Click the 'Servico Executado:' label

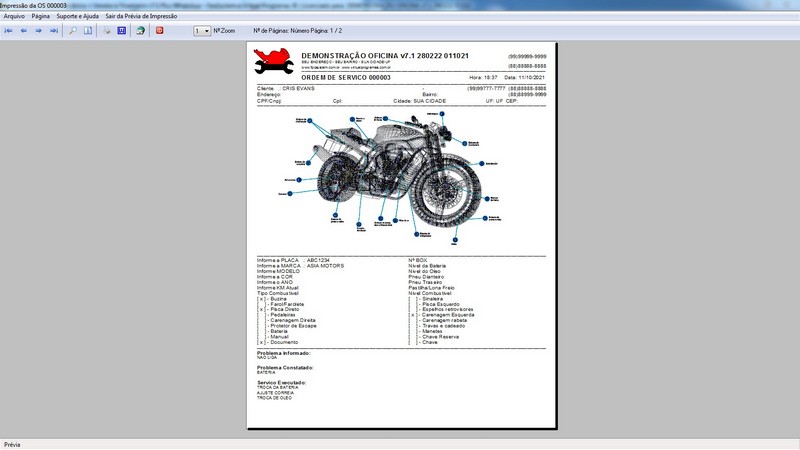(282, 383)
